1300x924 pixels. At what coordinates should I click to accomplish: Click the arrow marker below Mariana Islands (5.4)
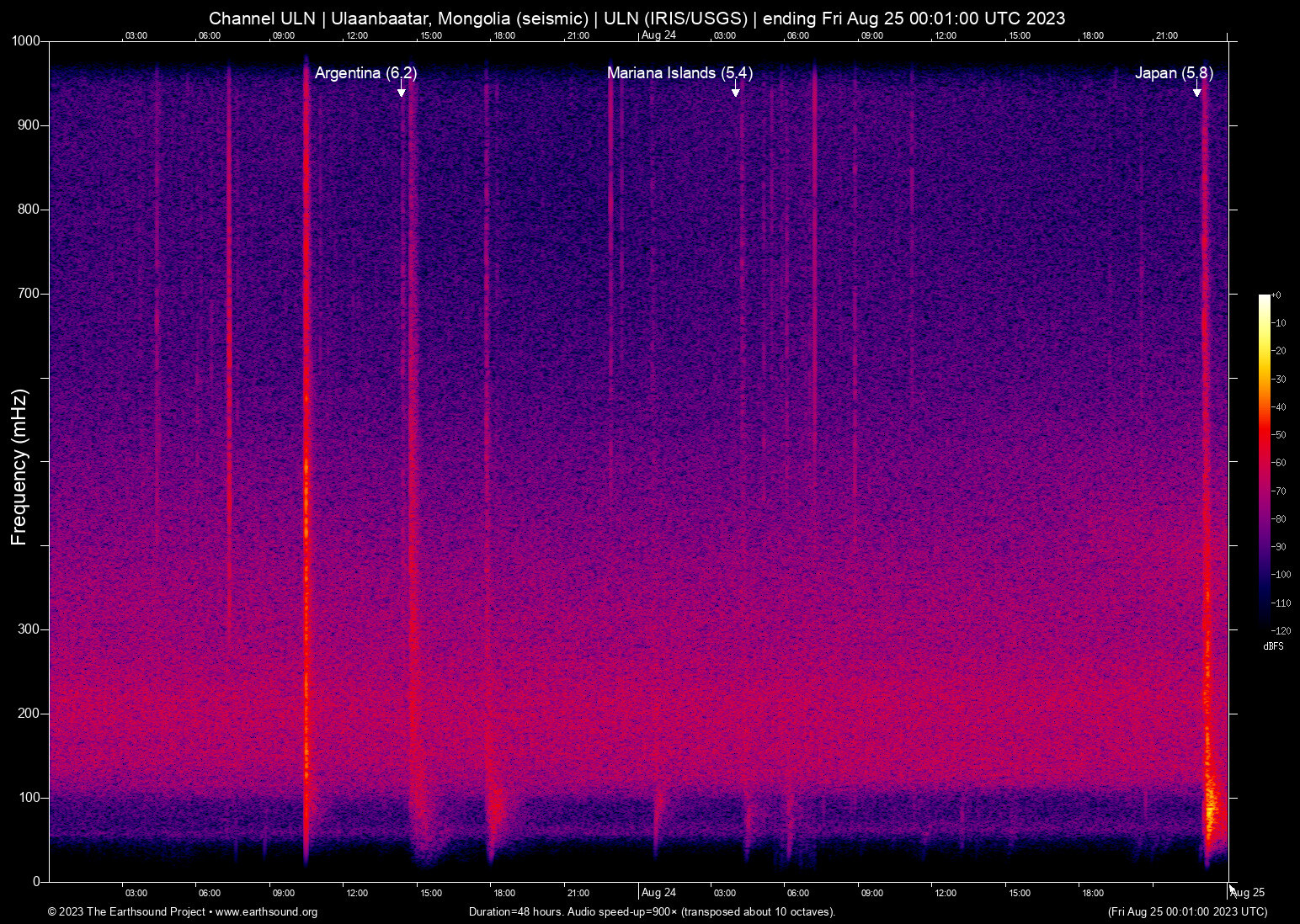[735, 90]
